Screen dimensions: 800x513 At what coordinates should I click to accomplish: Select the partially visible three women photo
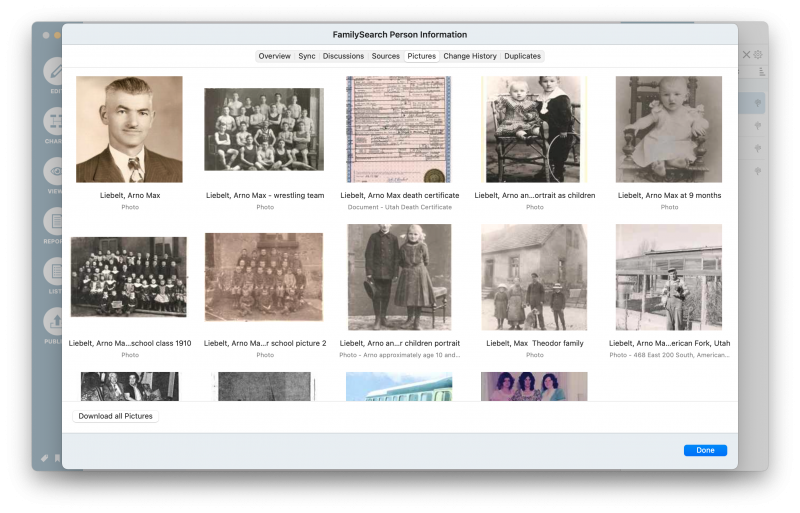click(x=534, y=386)
